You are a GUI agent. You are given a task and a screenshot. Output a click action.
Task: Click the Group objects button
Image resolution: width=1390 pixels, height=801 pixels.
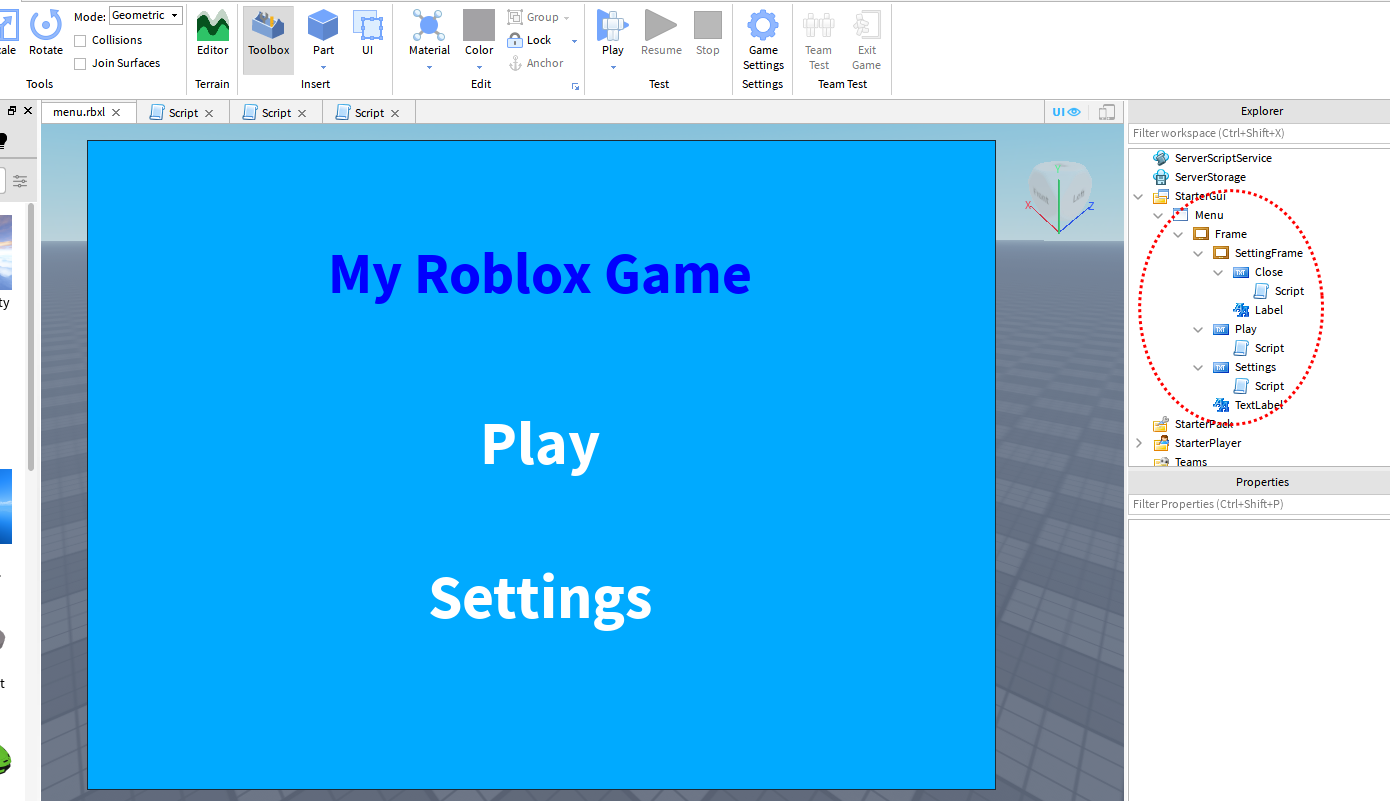538,17
